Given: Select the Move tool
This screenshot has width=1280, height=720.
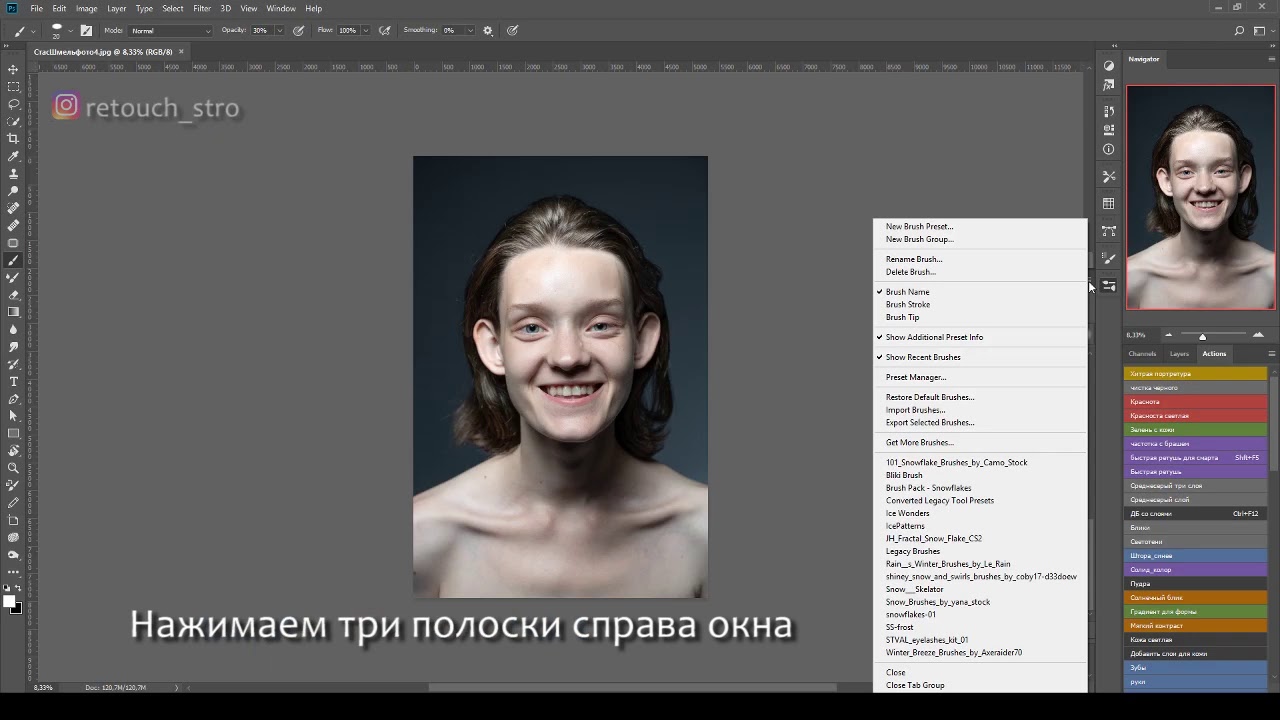Looking at the screenshot, I should click(x=13, y=69).
